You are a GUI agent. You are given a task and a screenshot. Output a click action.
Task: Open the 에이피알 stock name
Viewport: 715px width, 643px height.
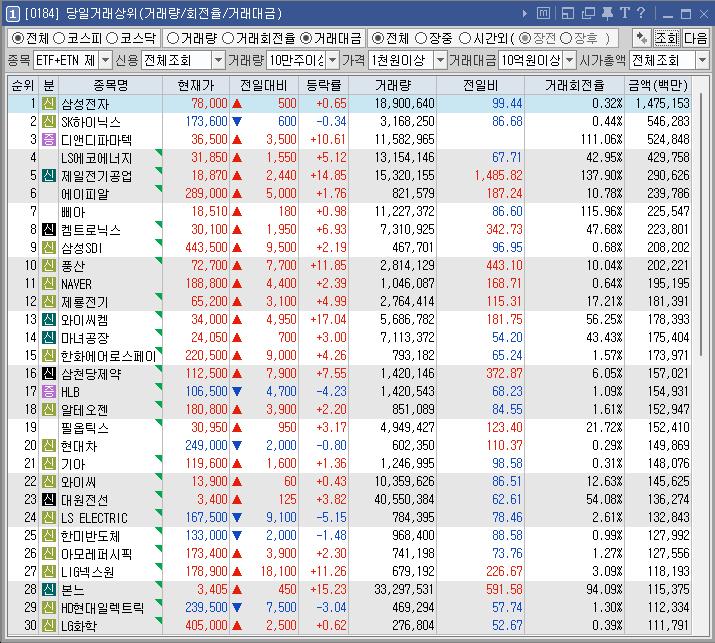pyautogui.click(x=85, y=194)
